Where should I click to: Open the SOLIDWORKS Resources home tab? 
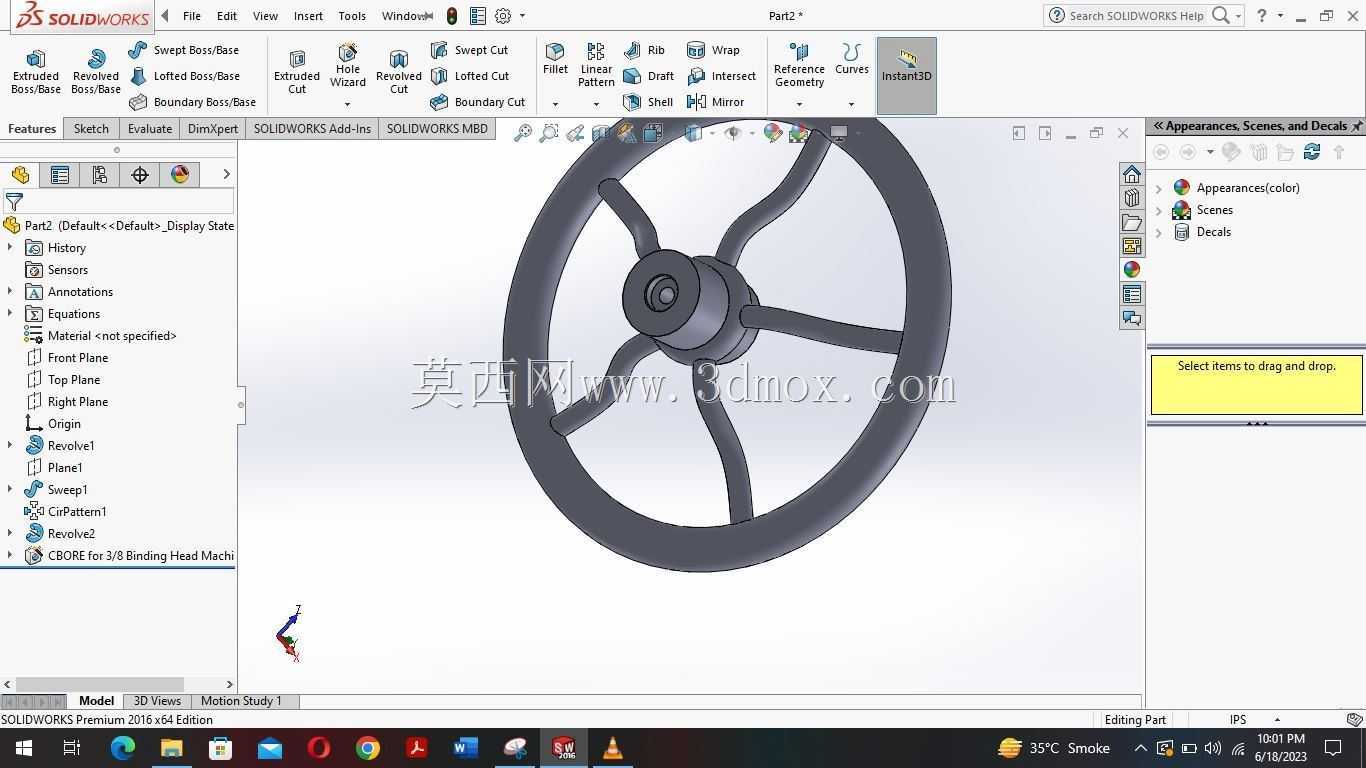pyautogui.click(x=1132, y=174)
